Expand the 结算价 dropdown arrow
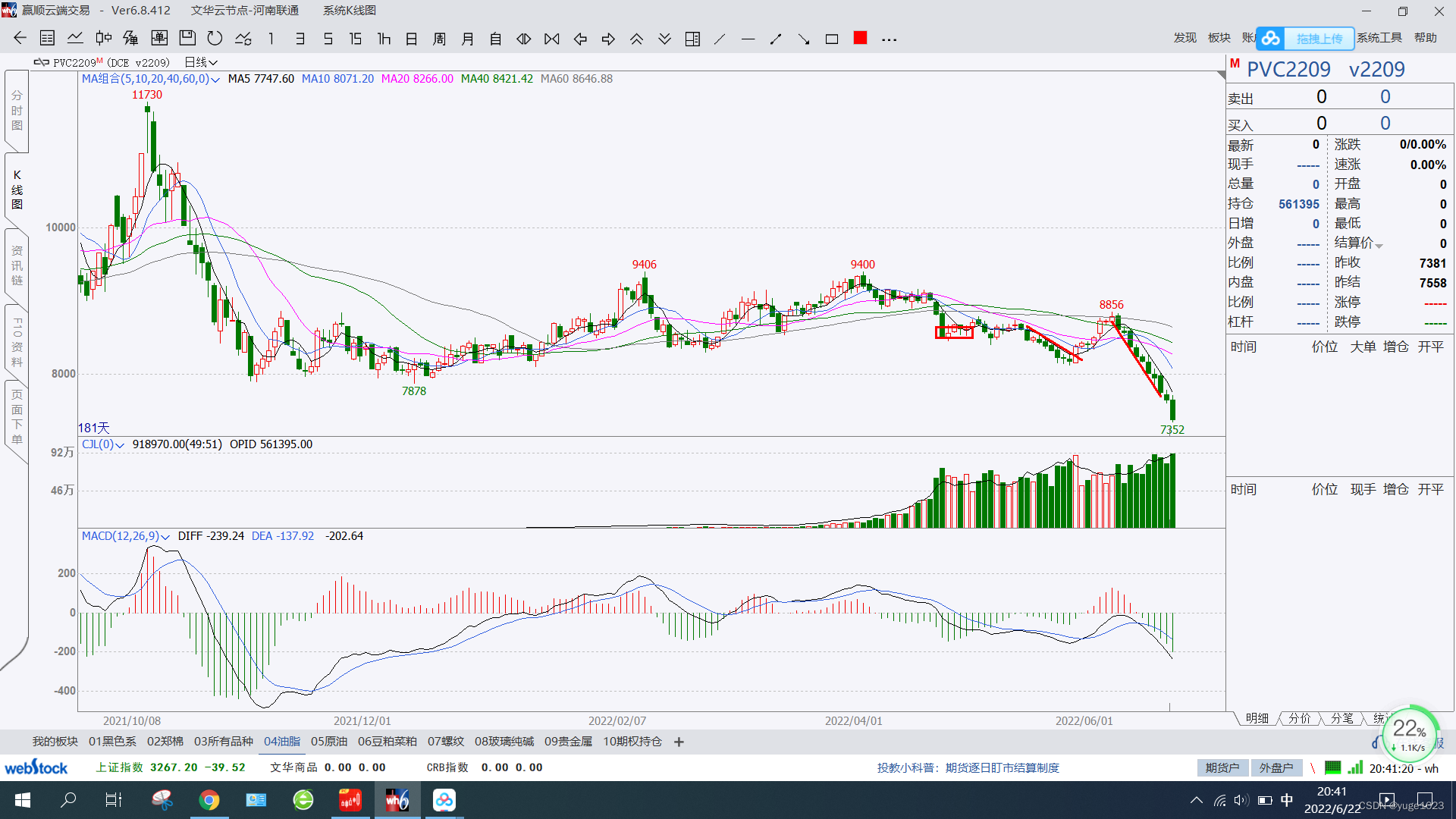The width and height of the screenshot is (1456, 819). [x=1379, y=246]
